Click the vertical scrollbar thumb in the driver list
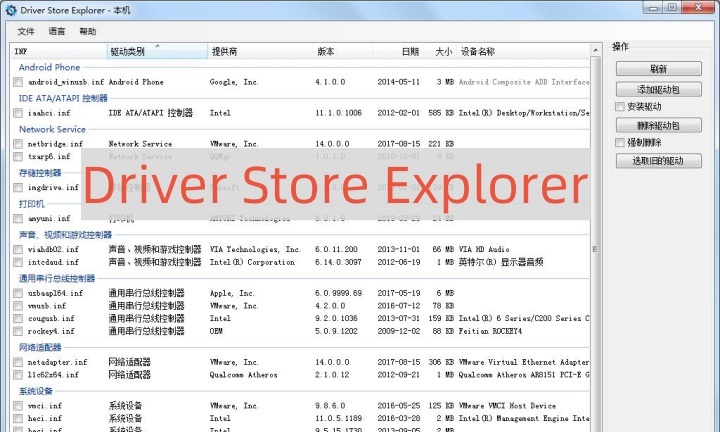Screen dimensions: 720x432 coord(596,249)
